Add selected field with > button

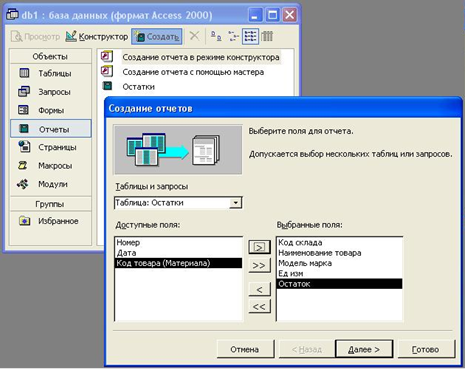tap(259, 247)
